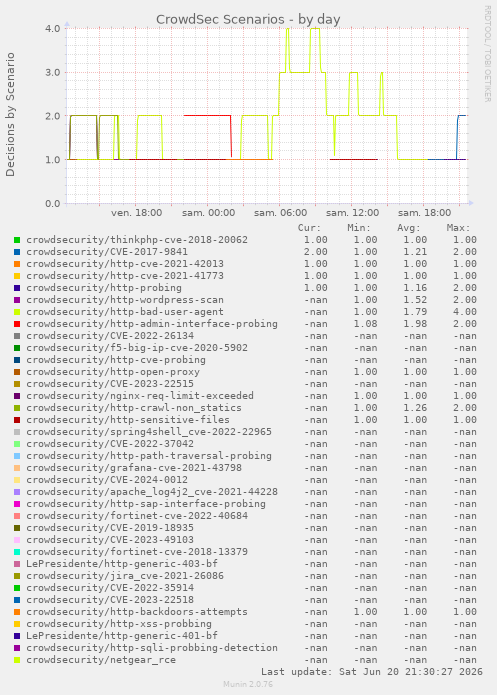Select the 'crowdsecurity/grafana-cve-2021-43798' legend label
This screenshot has width=497, height=695.
point(134,468)
